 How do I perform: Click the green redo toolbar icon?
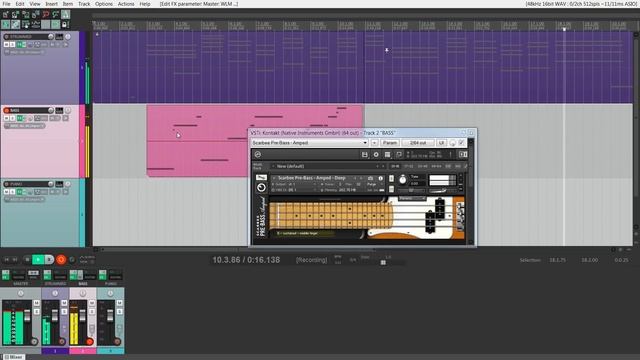point(56,14)
